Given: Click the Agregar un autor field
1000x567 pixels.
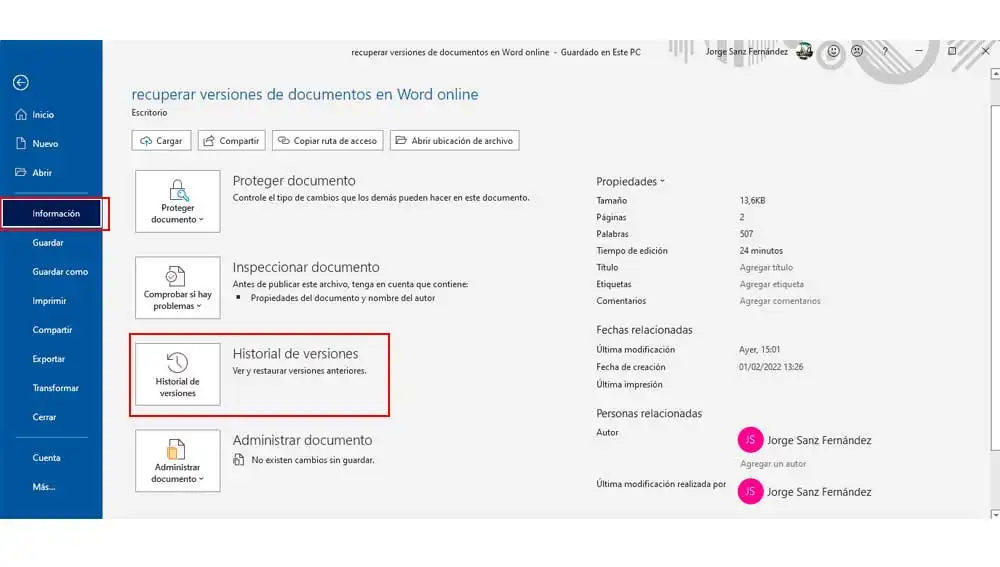Looking at the screenshot, I should coord(773,464).
